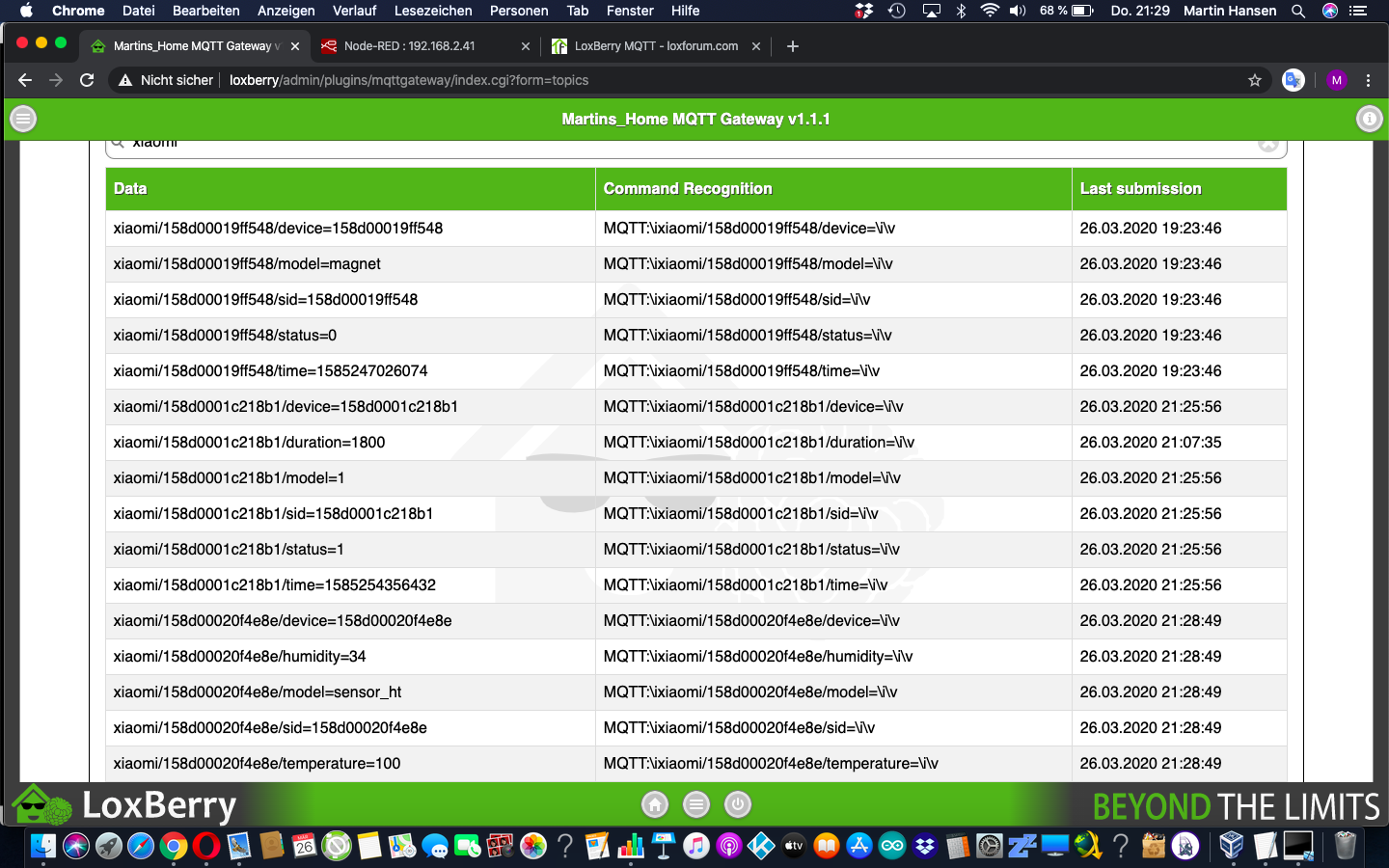Go to LoxBerry home via footer icon

click(x=655, y=804)
